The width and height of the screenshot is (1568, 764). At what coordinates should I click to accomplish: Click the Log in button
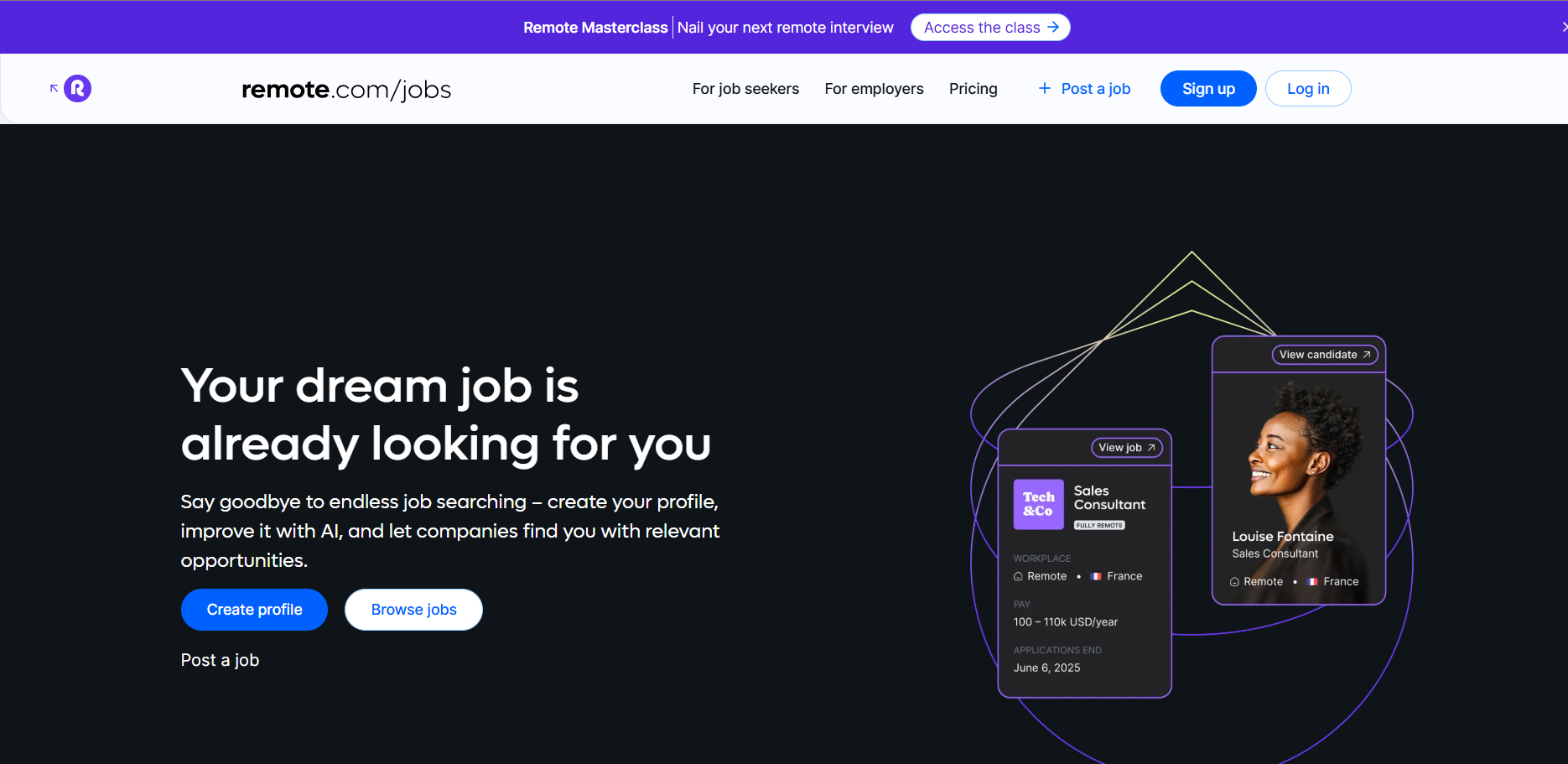coord(1308,89)
